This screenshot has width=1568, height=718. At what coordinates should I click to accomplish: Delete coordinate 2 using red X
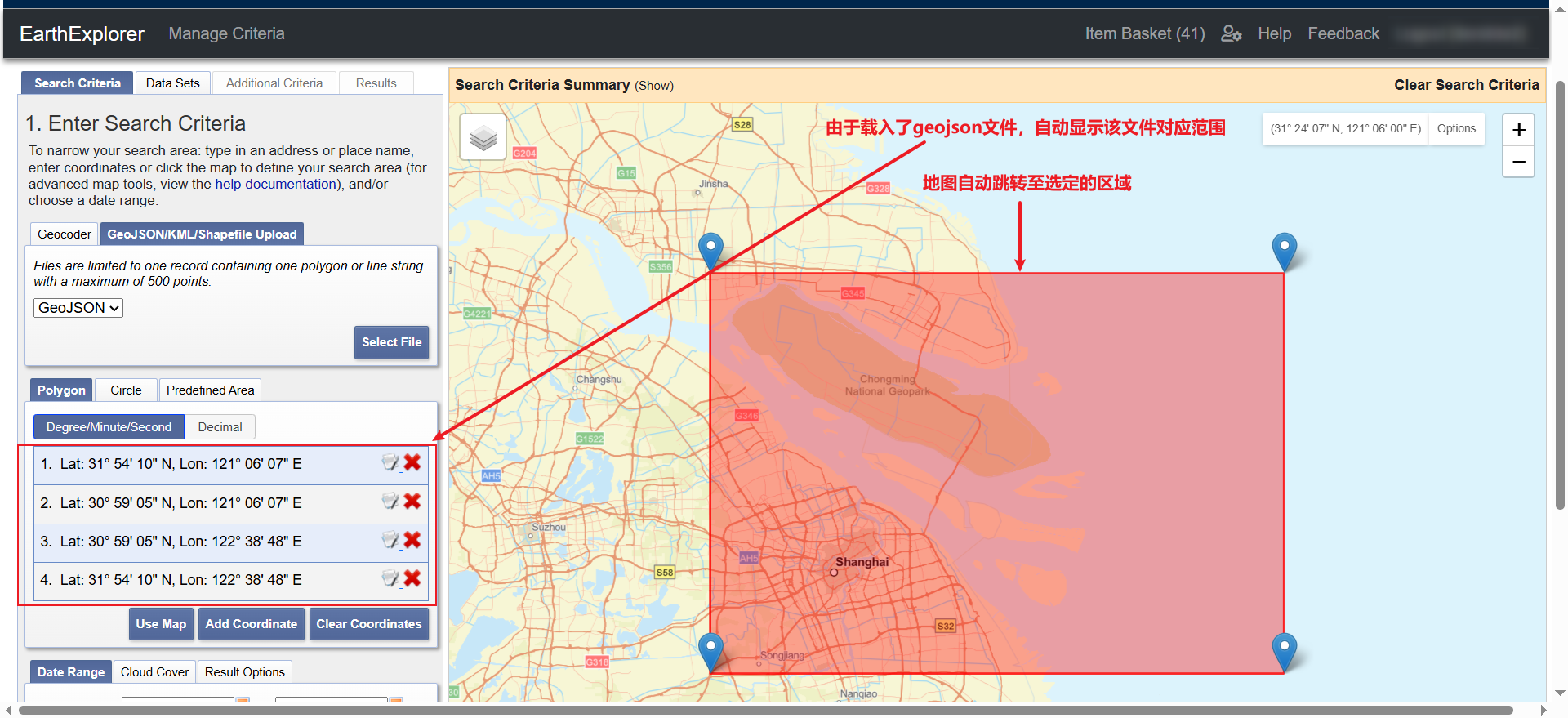coord(412,502)
